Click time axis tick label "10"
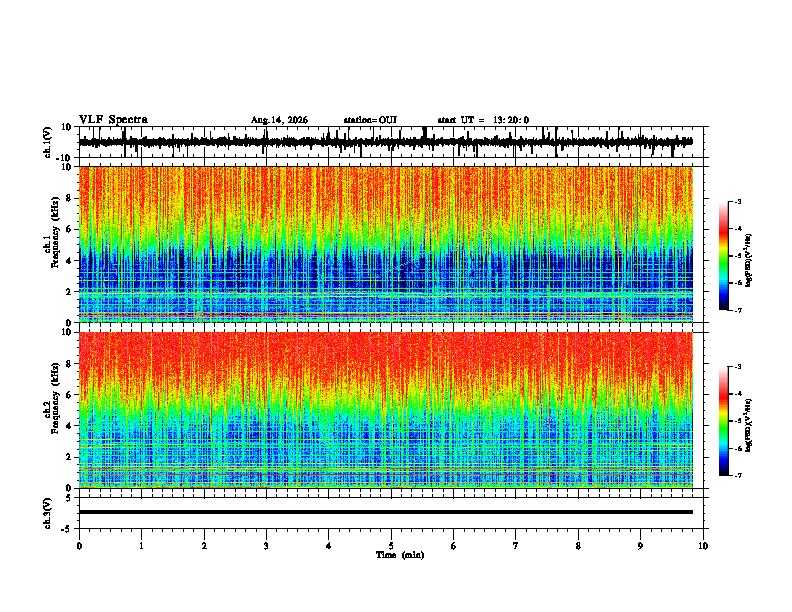 [703, 546]
